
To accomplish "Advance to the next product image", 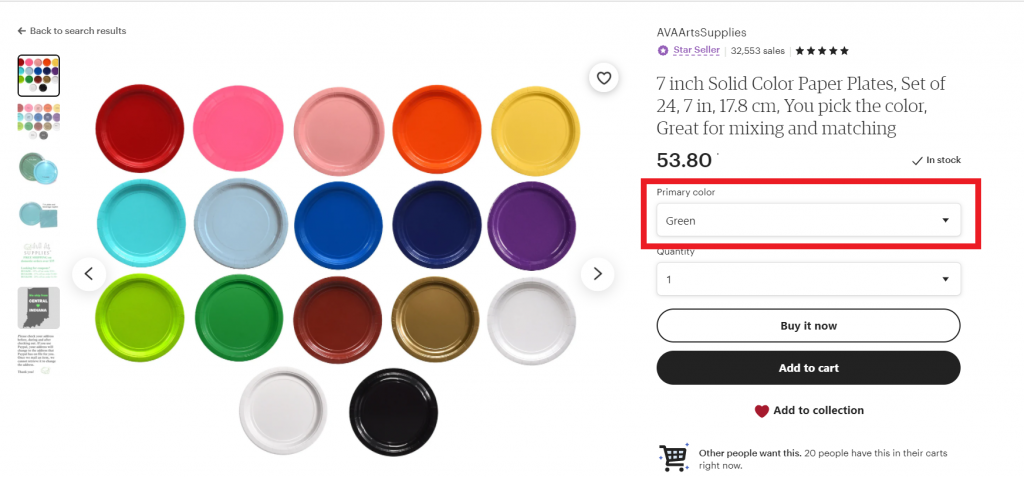I will 597,273.
